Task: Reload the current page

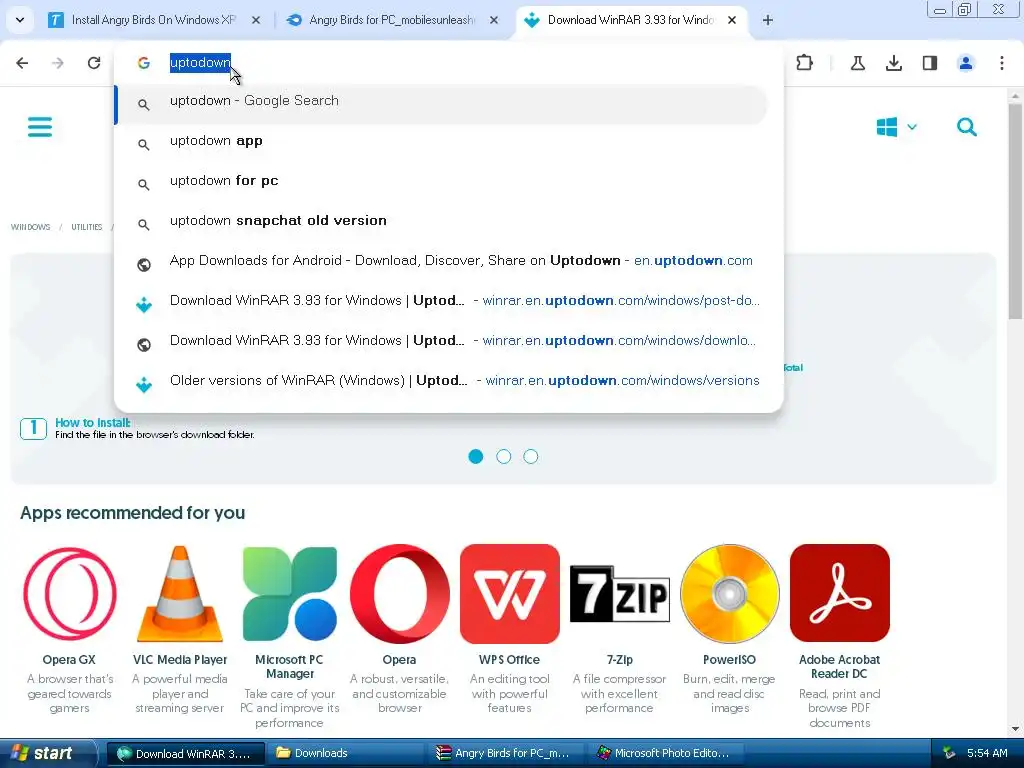Action: coord(94,63)
